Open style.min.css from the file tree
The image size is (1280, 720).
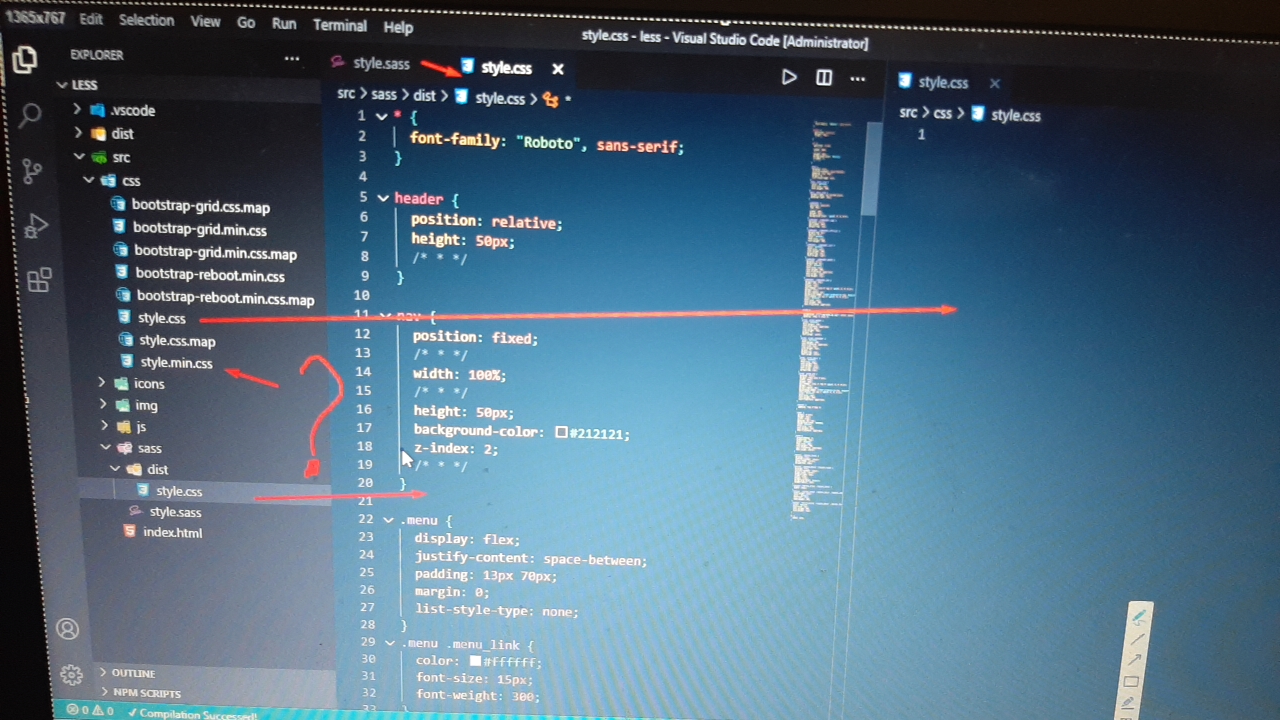coord(176,363)
